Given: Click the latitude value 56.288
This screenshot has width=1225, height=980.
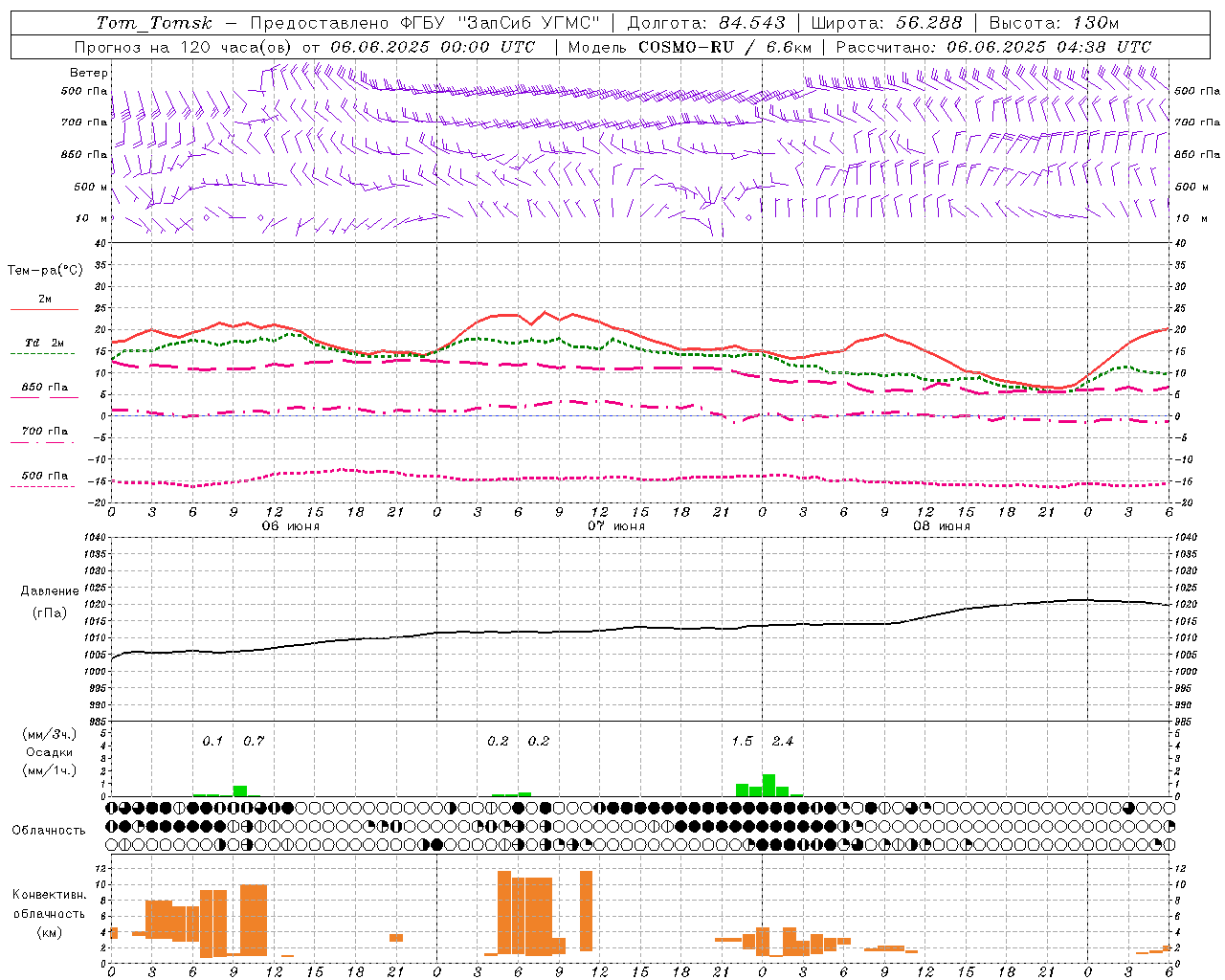Looking at the screenshot, I should [x=929, y=23].
